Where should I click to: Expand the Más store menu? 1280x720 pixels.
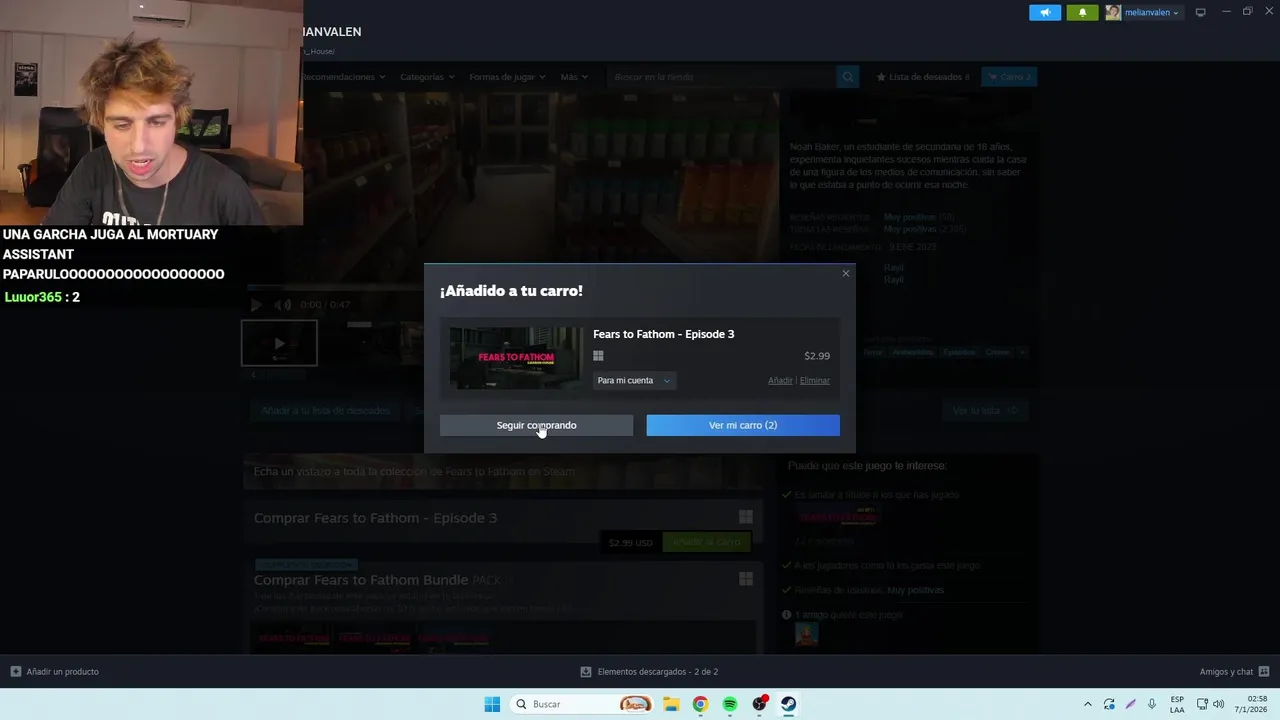(x=574, y=77)
